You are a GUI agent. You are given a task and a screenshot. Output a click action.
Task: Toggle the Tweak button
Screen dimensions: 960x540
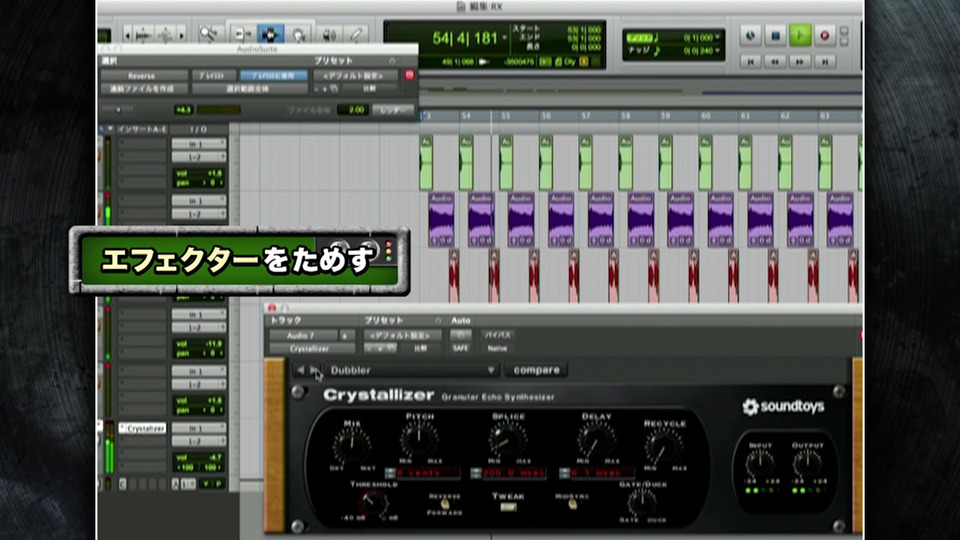(508, 507)
